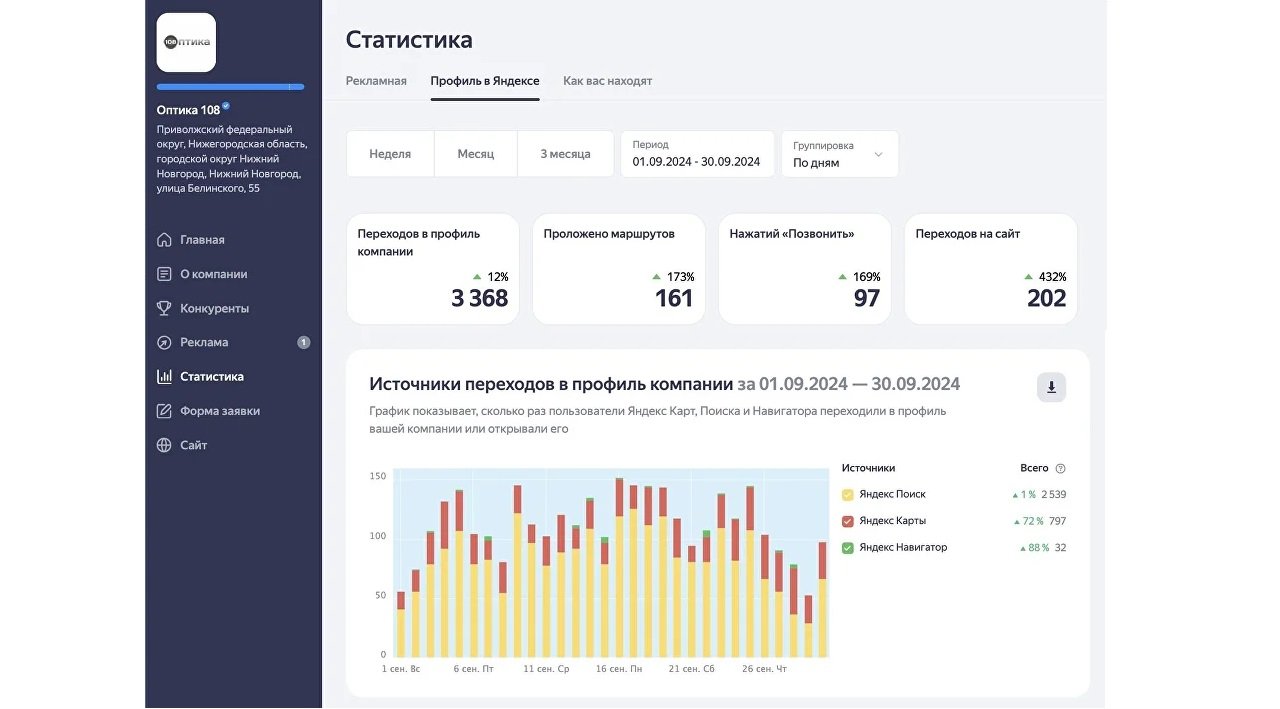Open the Период date range field
This screenshot has width=1280, height=709.
pyautogui.click(x=697, y=154)
